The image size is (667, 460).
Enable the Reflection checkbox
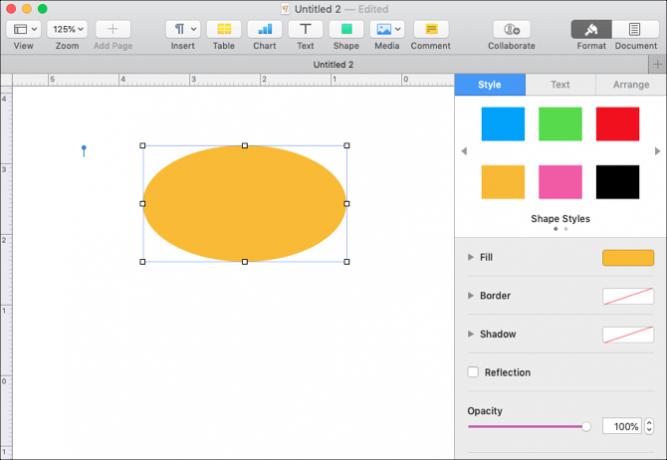coord(473,372)
